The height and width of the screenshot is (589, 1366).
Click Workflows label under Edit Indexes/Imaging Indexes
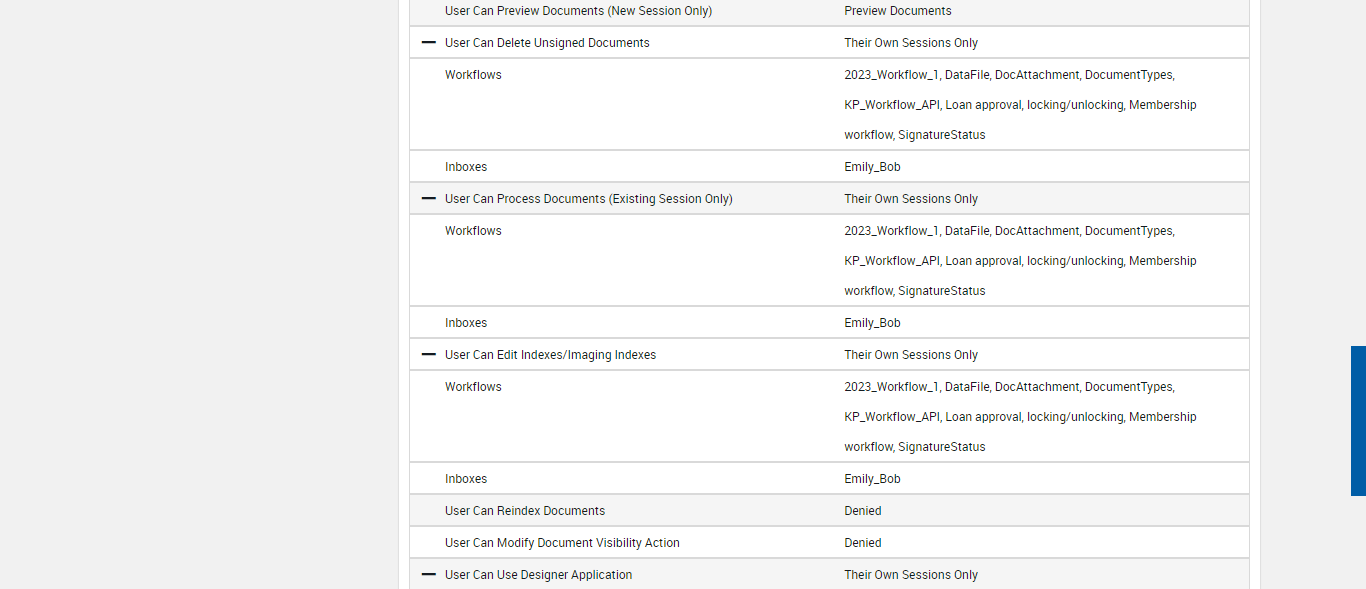[473, 387]
